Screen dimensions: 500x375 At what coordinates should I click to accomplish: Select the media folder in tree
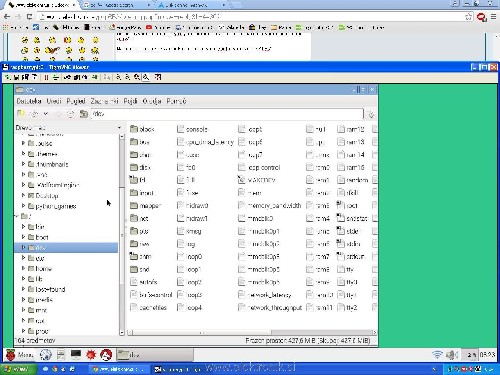tap(40, 299)
